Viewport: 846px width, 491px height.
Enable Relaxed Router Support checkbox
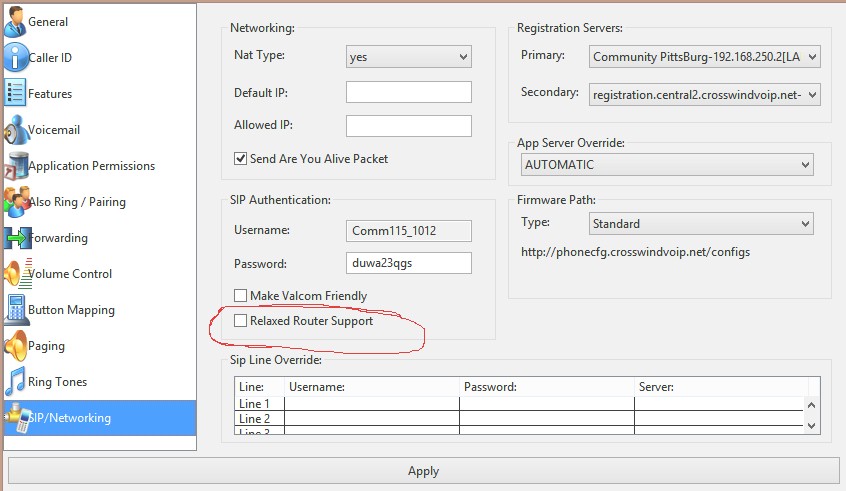click(240, 321)
